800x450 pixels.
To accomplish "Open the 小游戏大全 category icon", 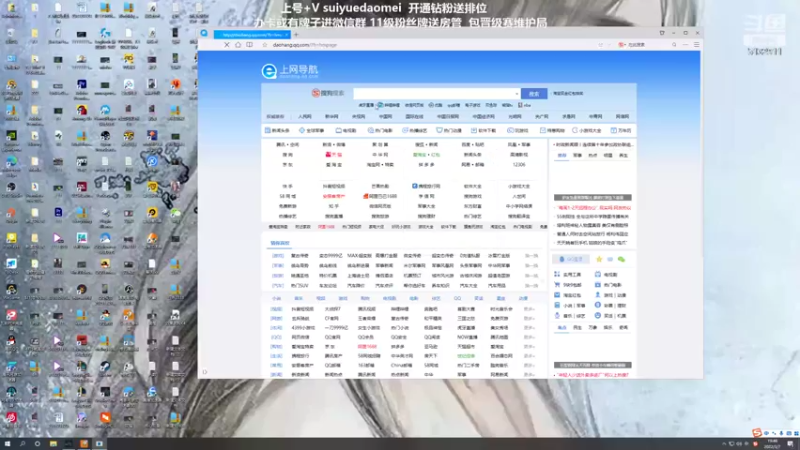I will click(x=587, y=131).
